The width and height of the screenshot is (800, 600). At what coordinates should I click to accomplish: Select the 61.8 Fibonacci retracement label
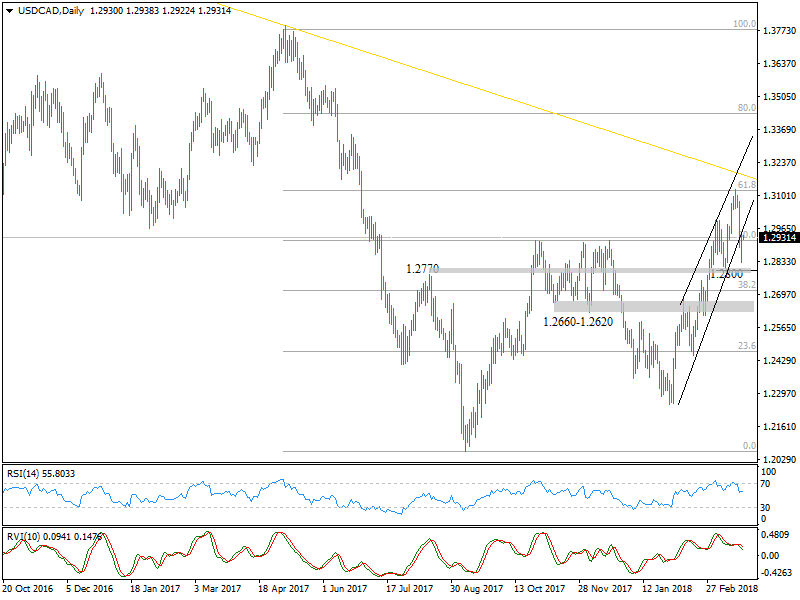[x=747, y=186]
